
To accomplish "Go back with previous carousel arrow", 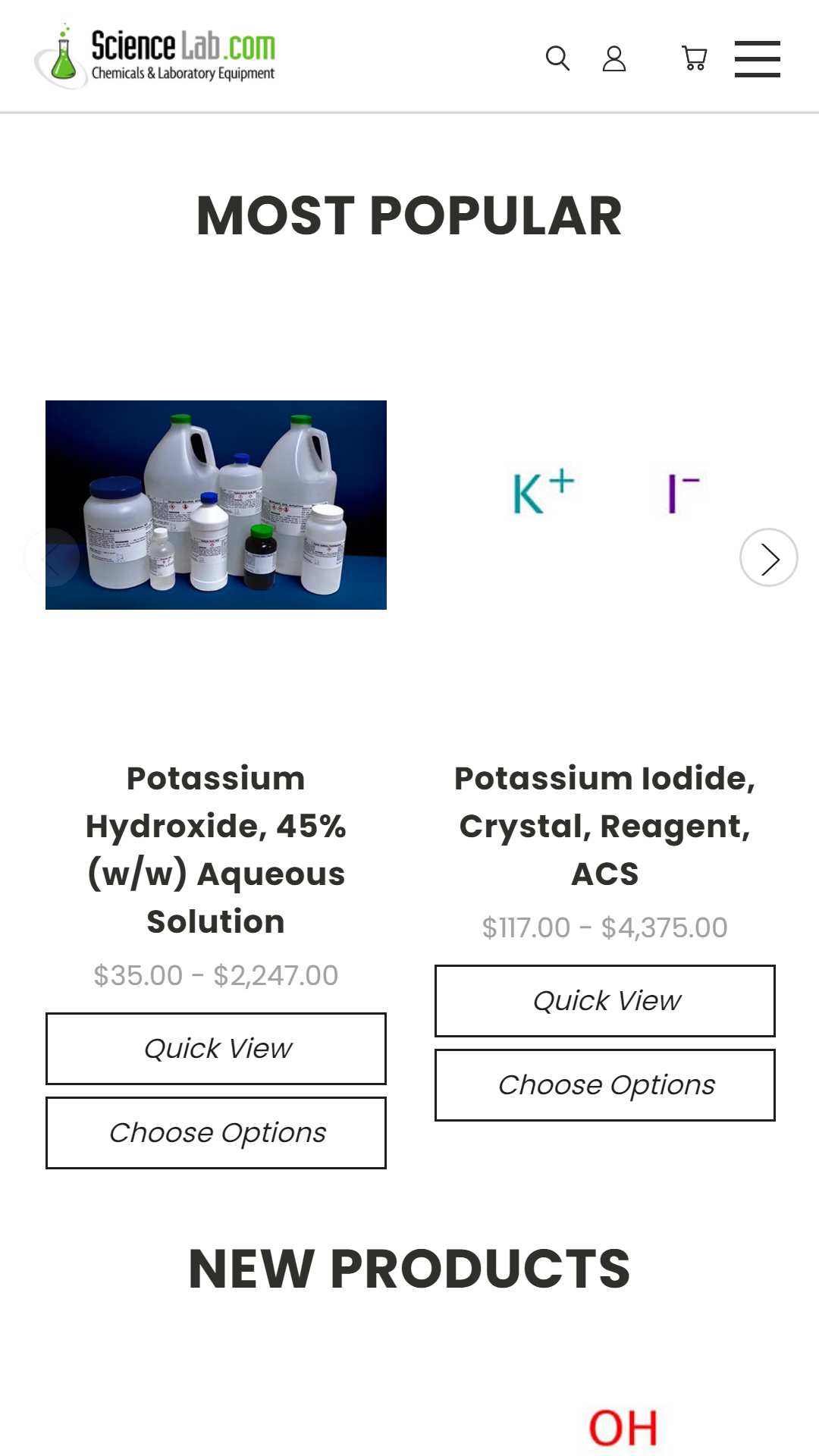I will (x=52, y=557).
